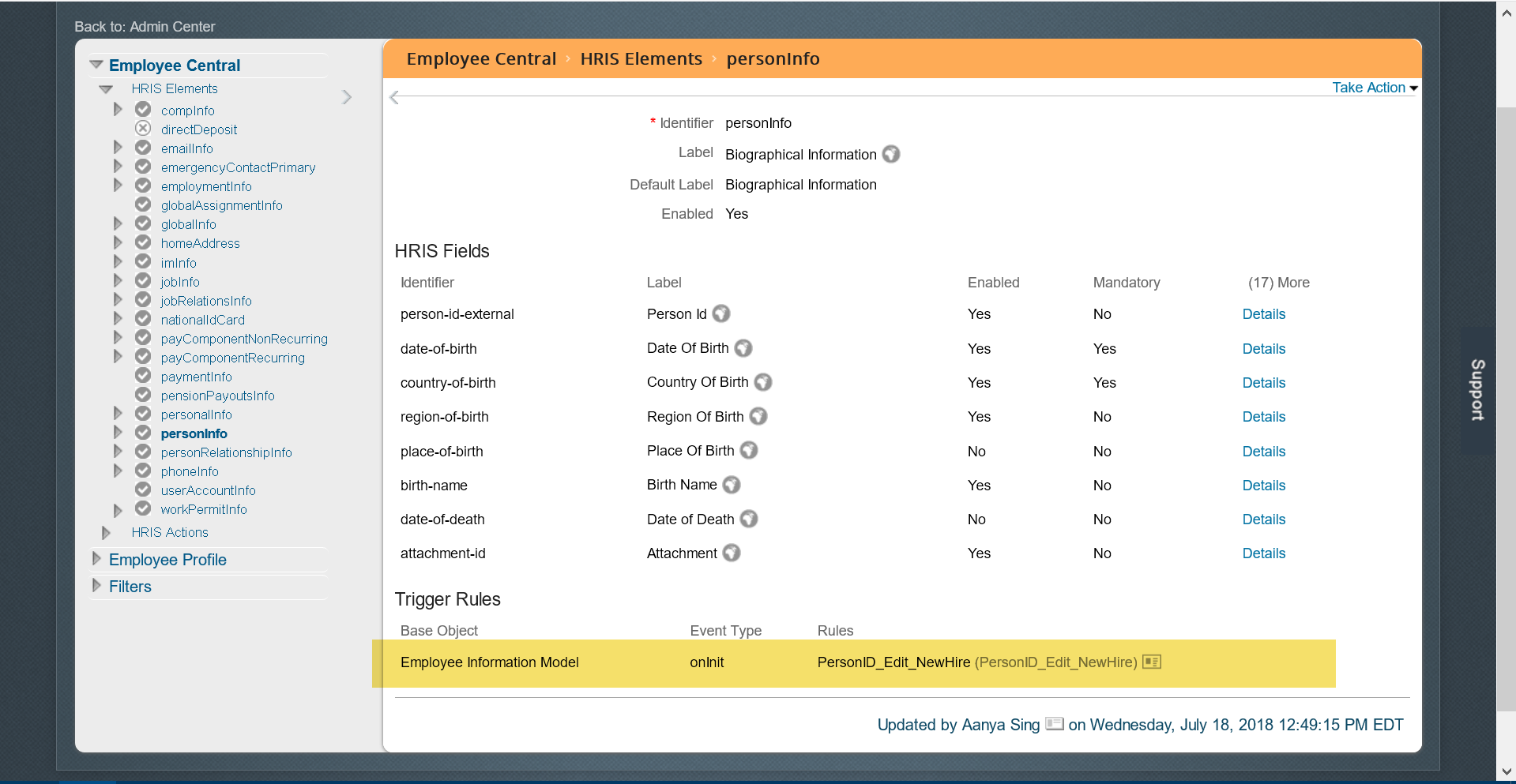The height and width of the screenshot is (784, 1516).
Task: Select employmentInfo in the tree
Action: pyautogui.click(x=206, y=186)
